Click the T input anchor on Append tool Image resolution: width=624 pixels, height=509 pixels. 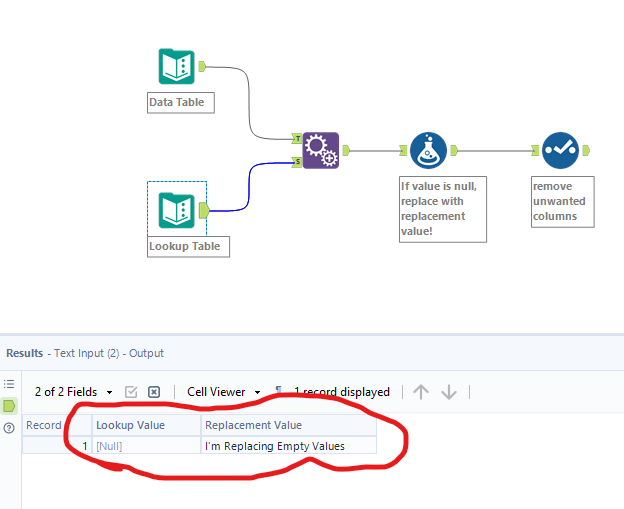pos(297,138)
